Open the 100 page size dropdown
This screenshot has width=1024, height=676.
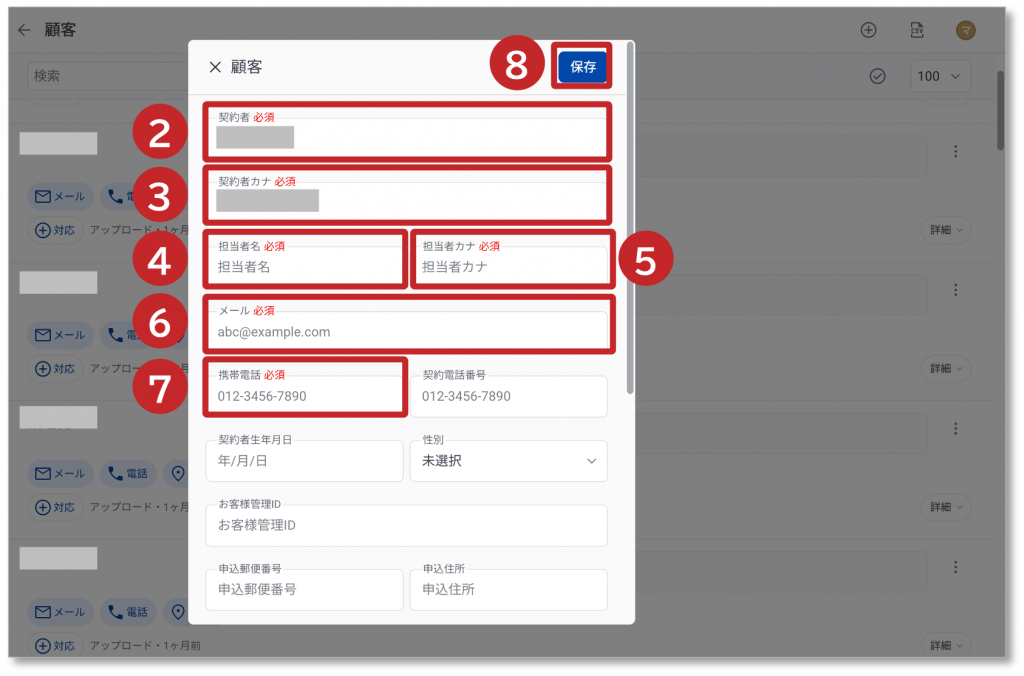pyautogui.click(x=943, y=76)
